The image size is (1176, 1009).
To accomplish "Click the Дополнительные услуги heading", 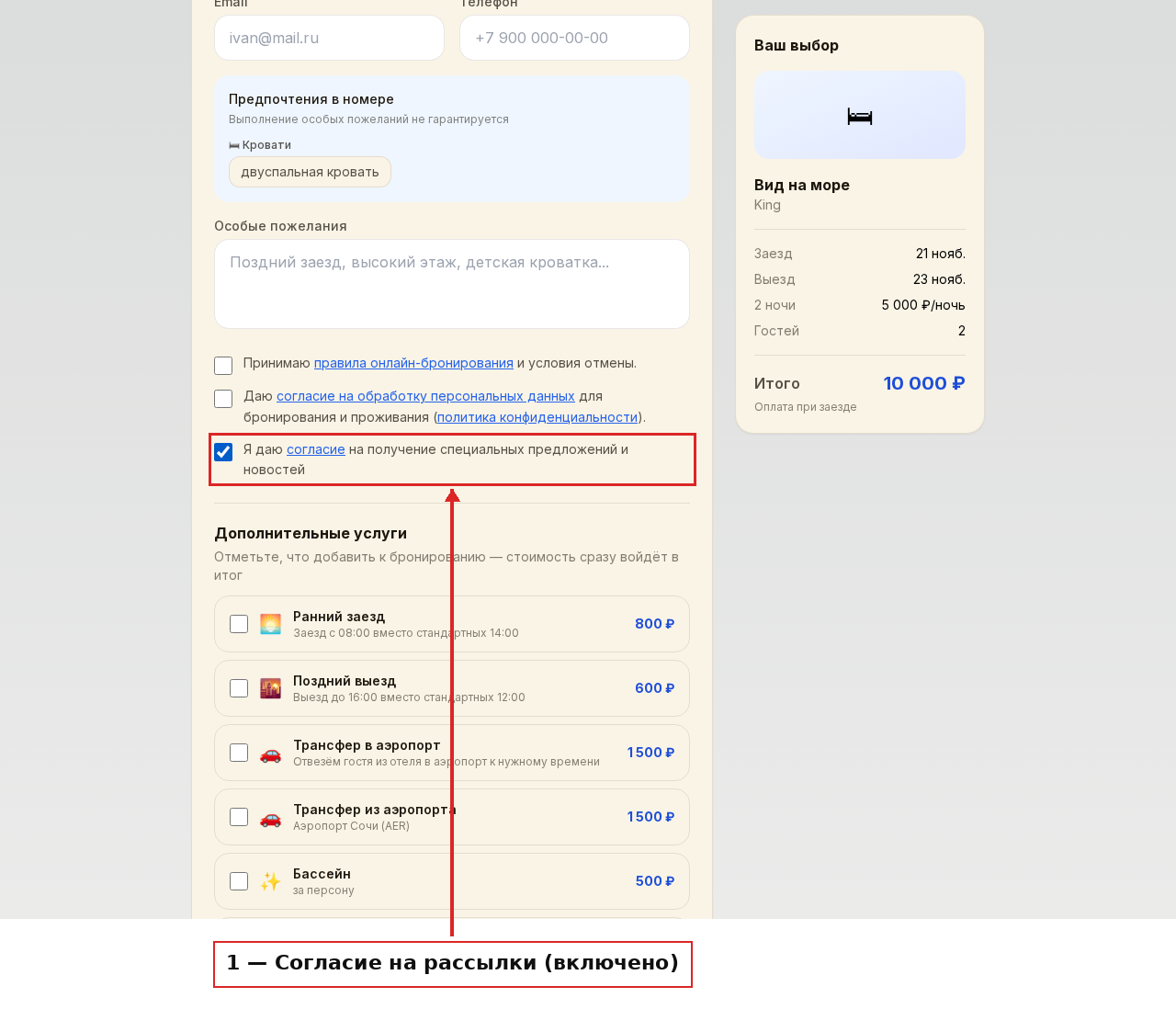I will pos(311,533).
